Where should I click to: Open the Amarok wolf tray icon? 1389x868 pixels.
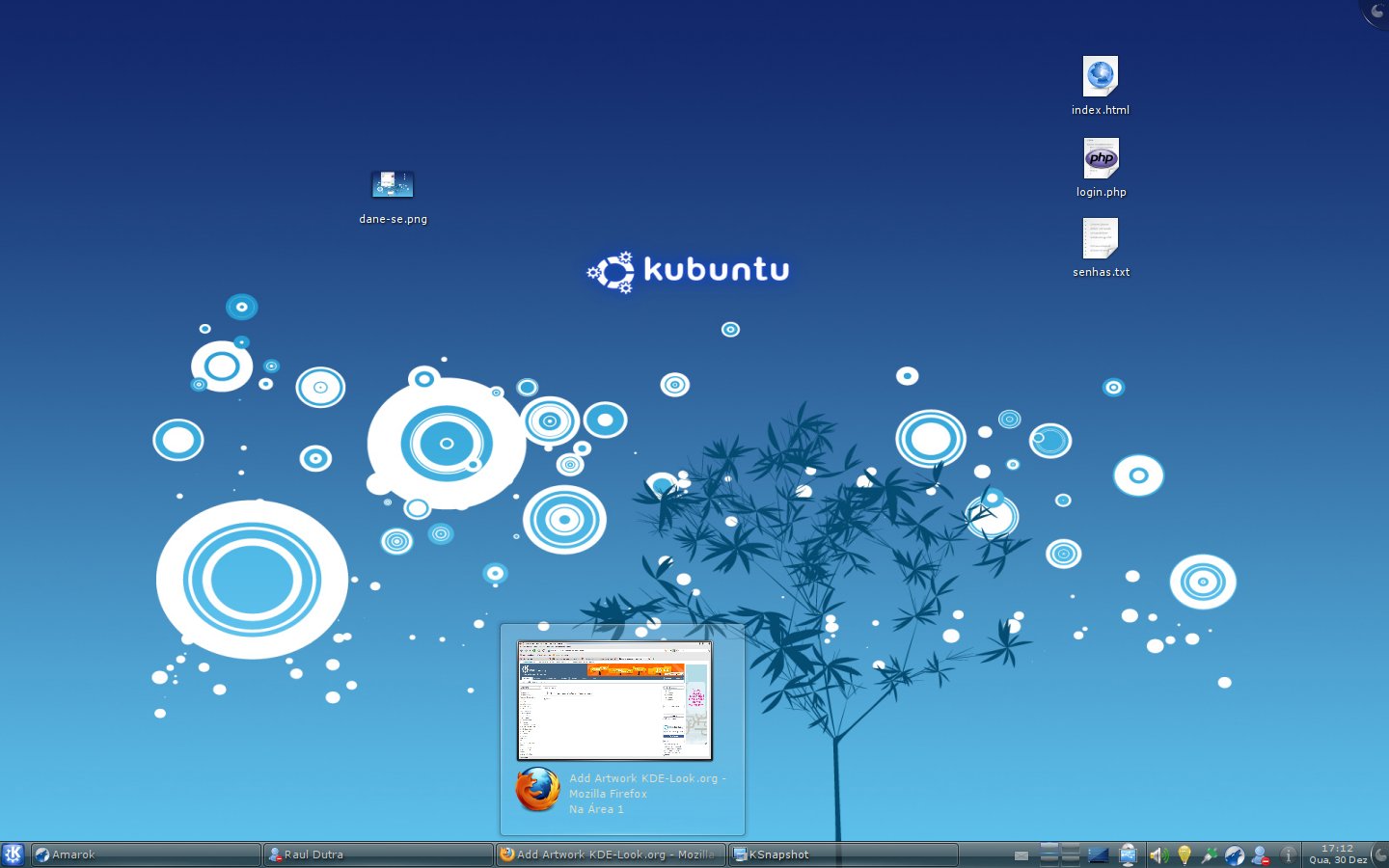click(1235, 855)
